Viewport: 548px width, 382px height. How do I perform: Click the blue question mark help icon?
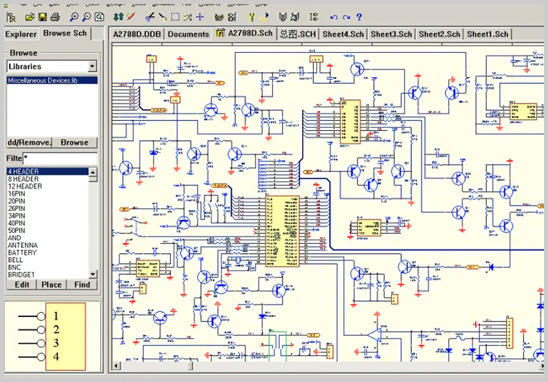pos(359,17)
